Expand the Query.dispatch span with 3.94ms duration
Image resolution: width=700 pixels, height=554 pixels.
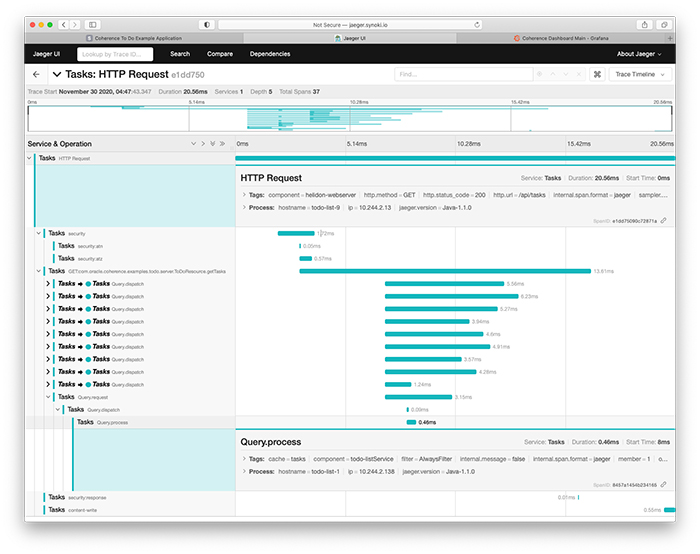pyautogui.click(x=48, y=321)
